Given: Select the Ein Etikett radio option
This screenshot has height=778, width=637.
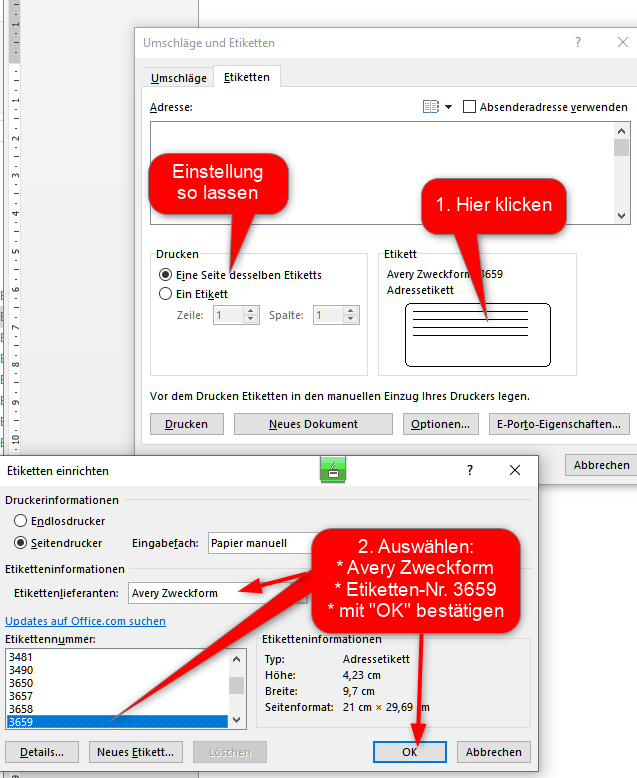Looking at the screenshot, I should (165, 294).
